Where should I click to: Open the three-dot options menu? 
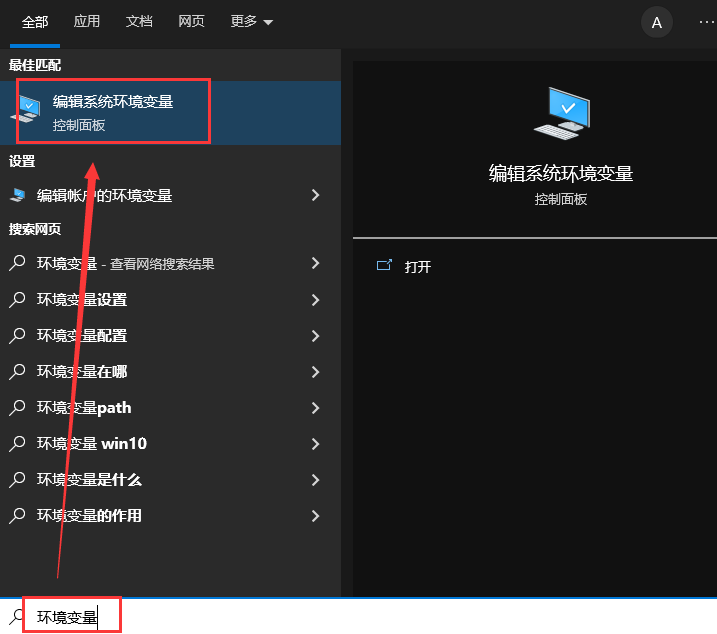pyautogui.click(x=706, y=22)
